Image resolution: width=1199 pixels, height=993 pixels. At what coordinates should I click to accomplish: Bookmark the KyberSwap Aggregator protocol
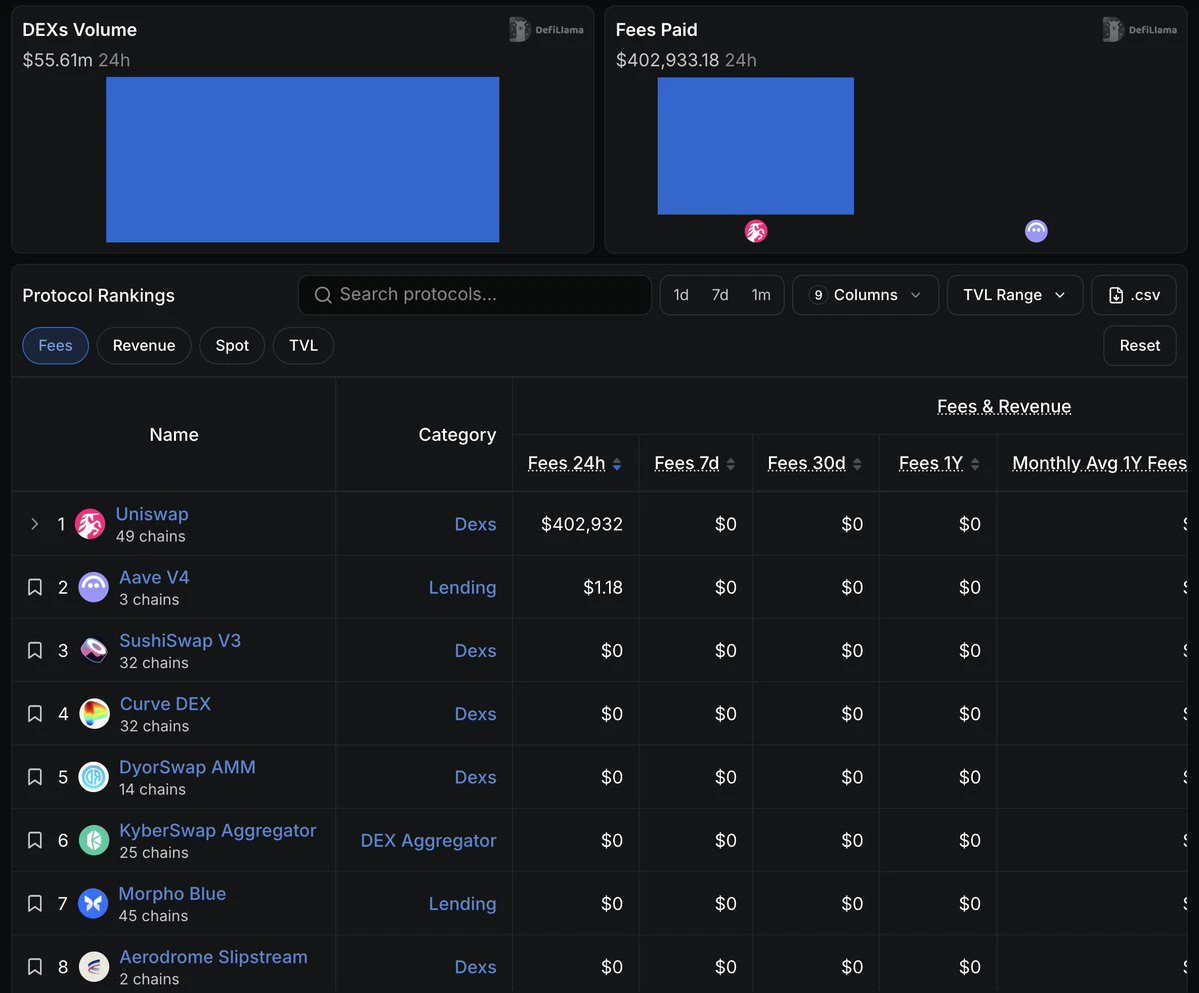(x=34, y=840)
